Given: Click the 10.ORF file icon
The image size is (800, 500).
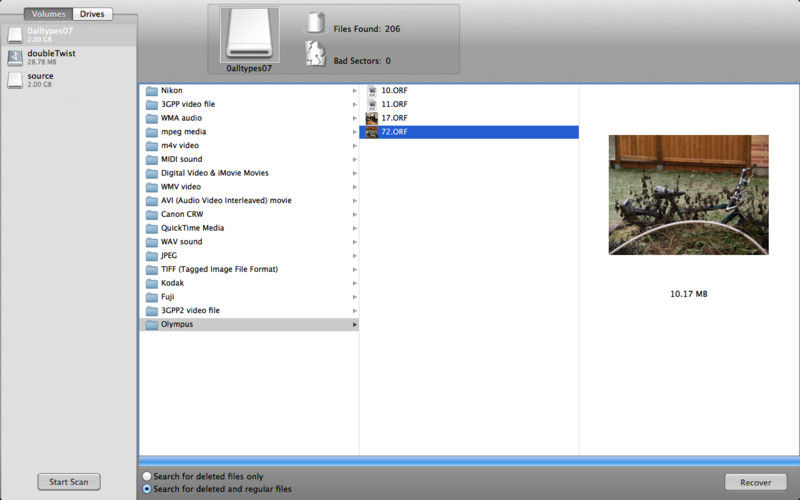Looking at the screenshot, I should coord(372,91).
